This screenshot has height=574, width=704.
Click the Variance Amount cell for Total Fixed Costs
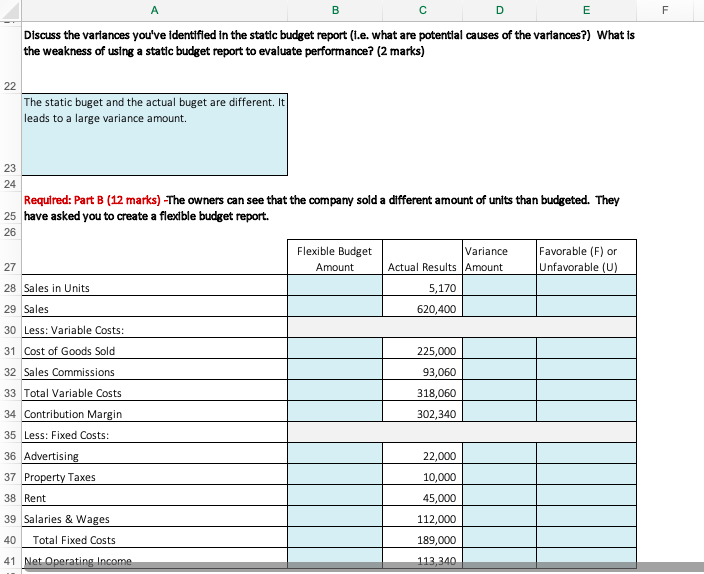[500, 537]
